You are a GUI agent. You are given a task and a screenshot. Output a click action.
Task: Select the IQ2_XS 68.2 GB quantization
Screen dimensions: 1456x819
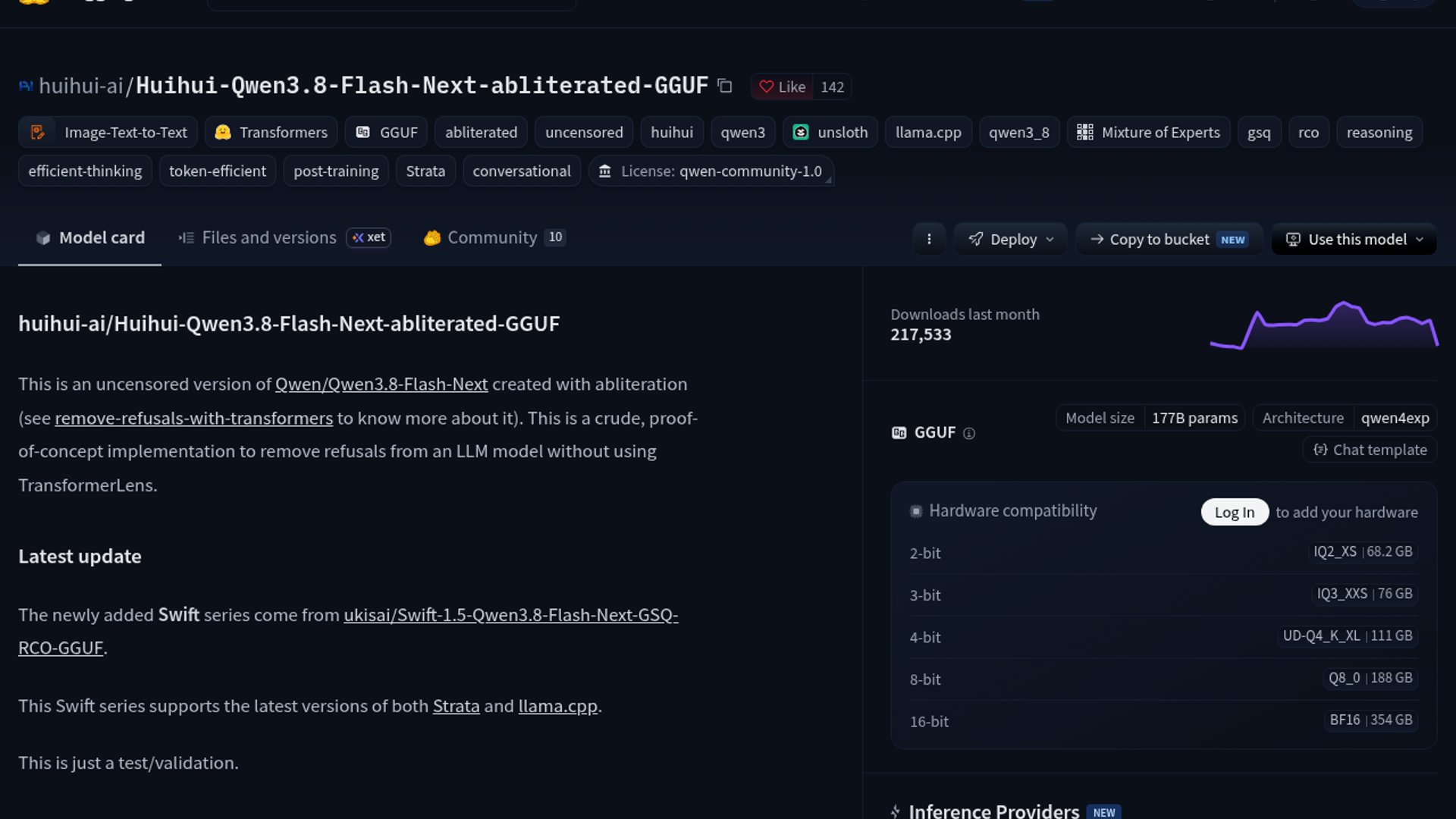[1363, 552]
